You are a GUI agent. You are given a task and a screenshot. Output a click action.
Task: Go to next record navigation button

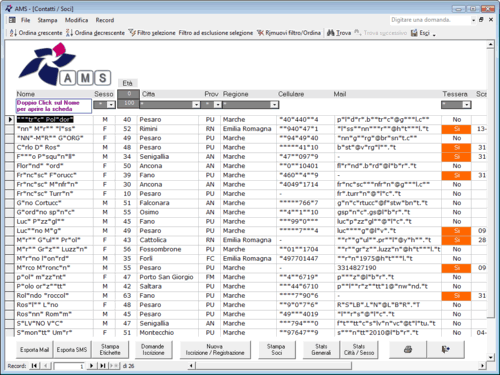(91, 366)
